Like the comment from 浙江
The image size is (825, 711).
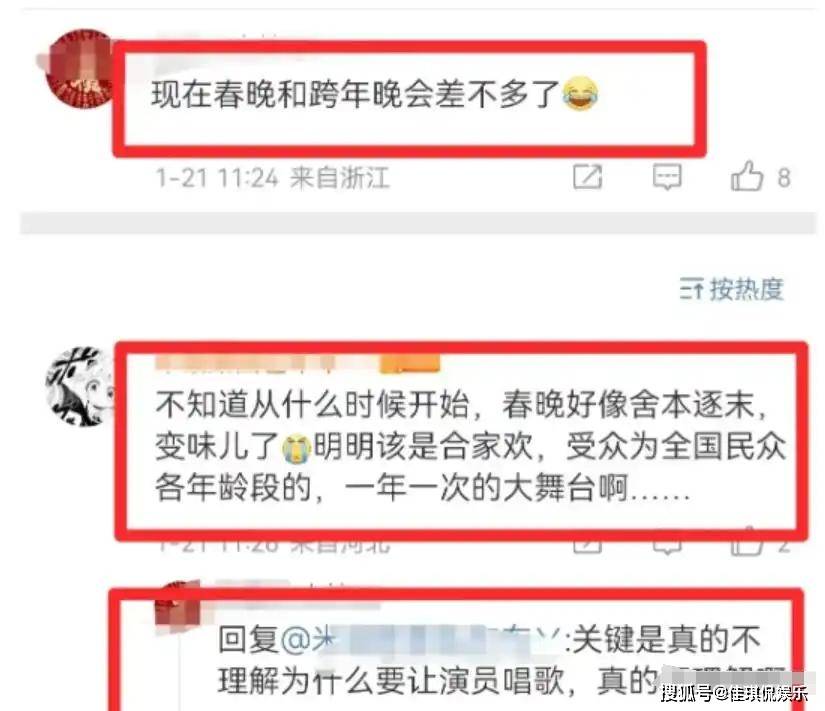(x=747, y=176)
